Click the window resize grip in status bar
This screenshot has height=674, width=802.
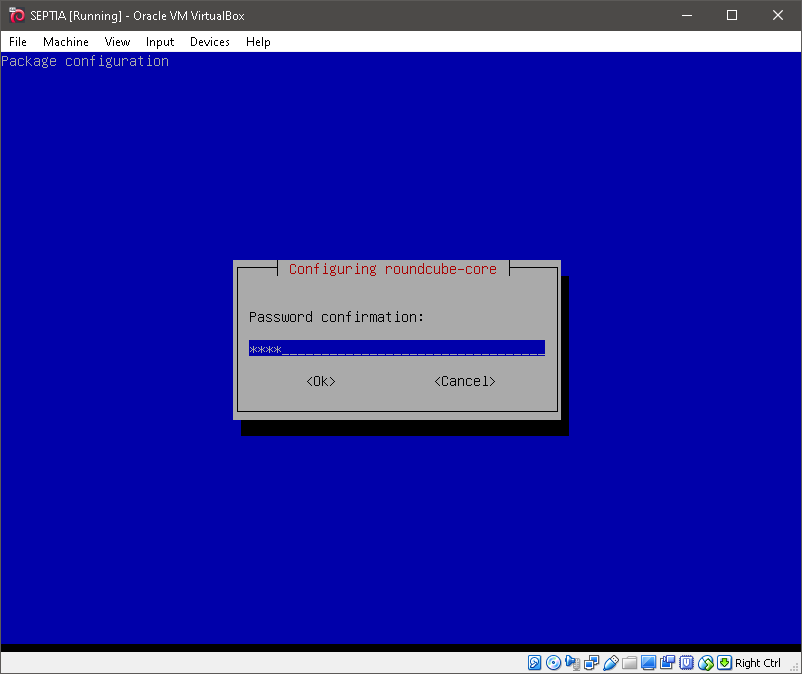click(x=795, y=667)
